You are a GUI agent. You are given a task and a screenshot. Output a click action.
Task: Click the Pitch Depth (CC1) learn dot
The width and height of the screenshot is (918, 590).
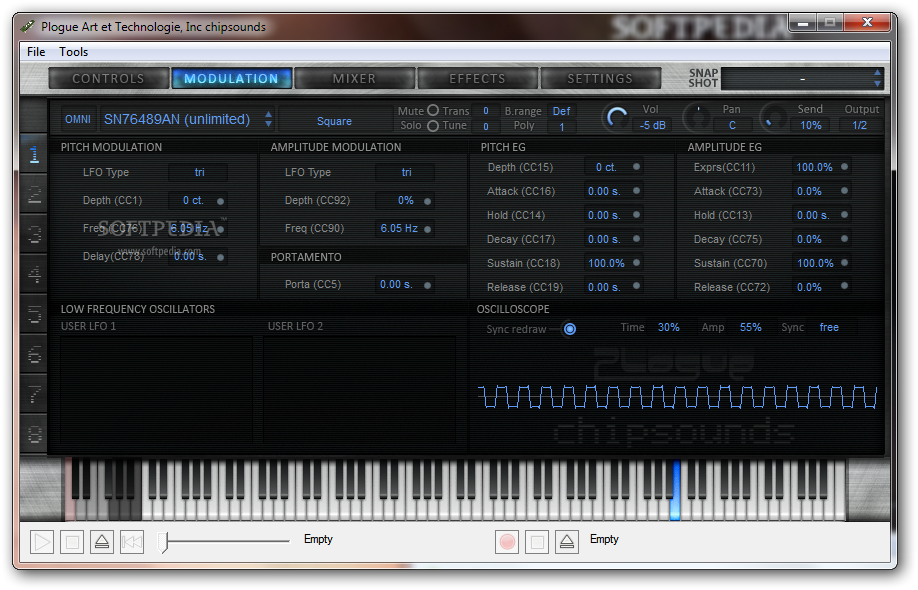coord(221,201)
